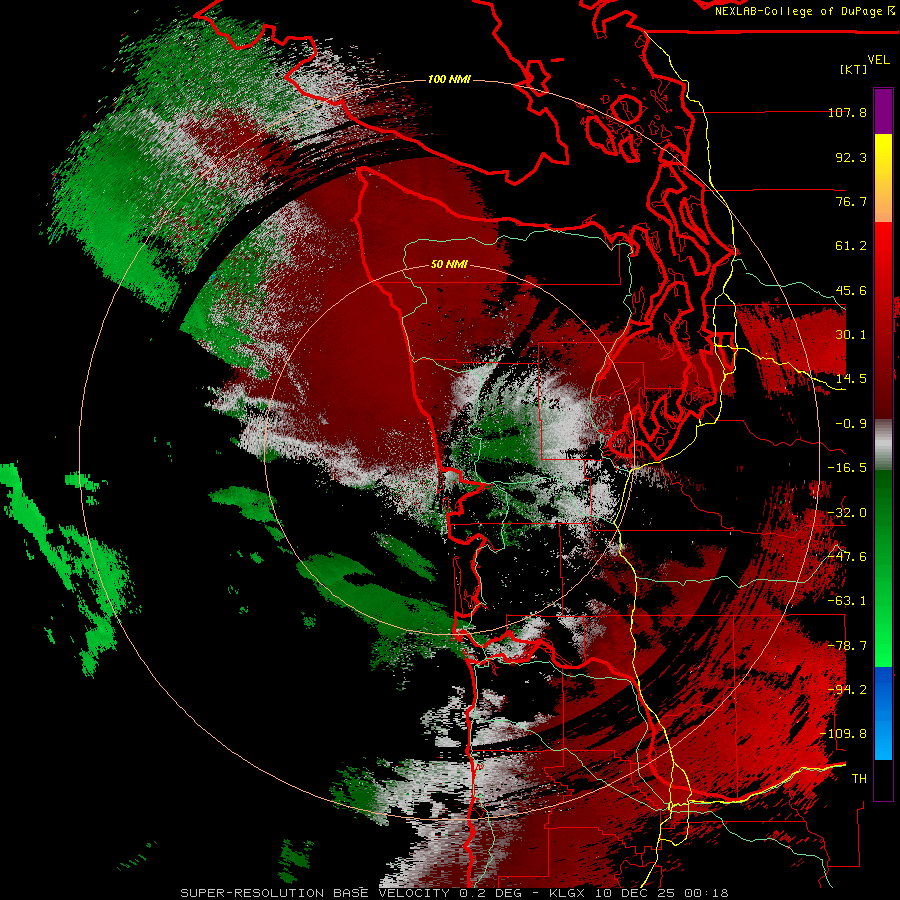900x900 pixels.
Task: Click the -0.9 legend value
Action: point(851,424)
